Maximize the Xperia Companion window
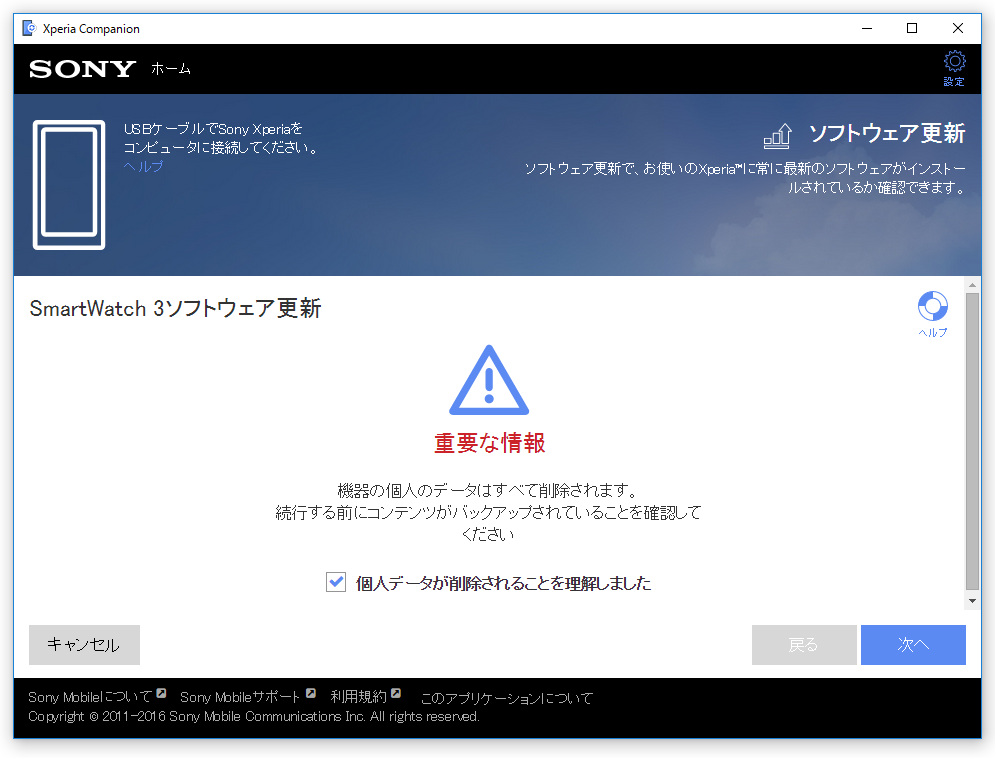 [912, 29]
